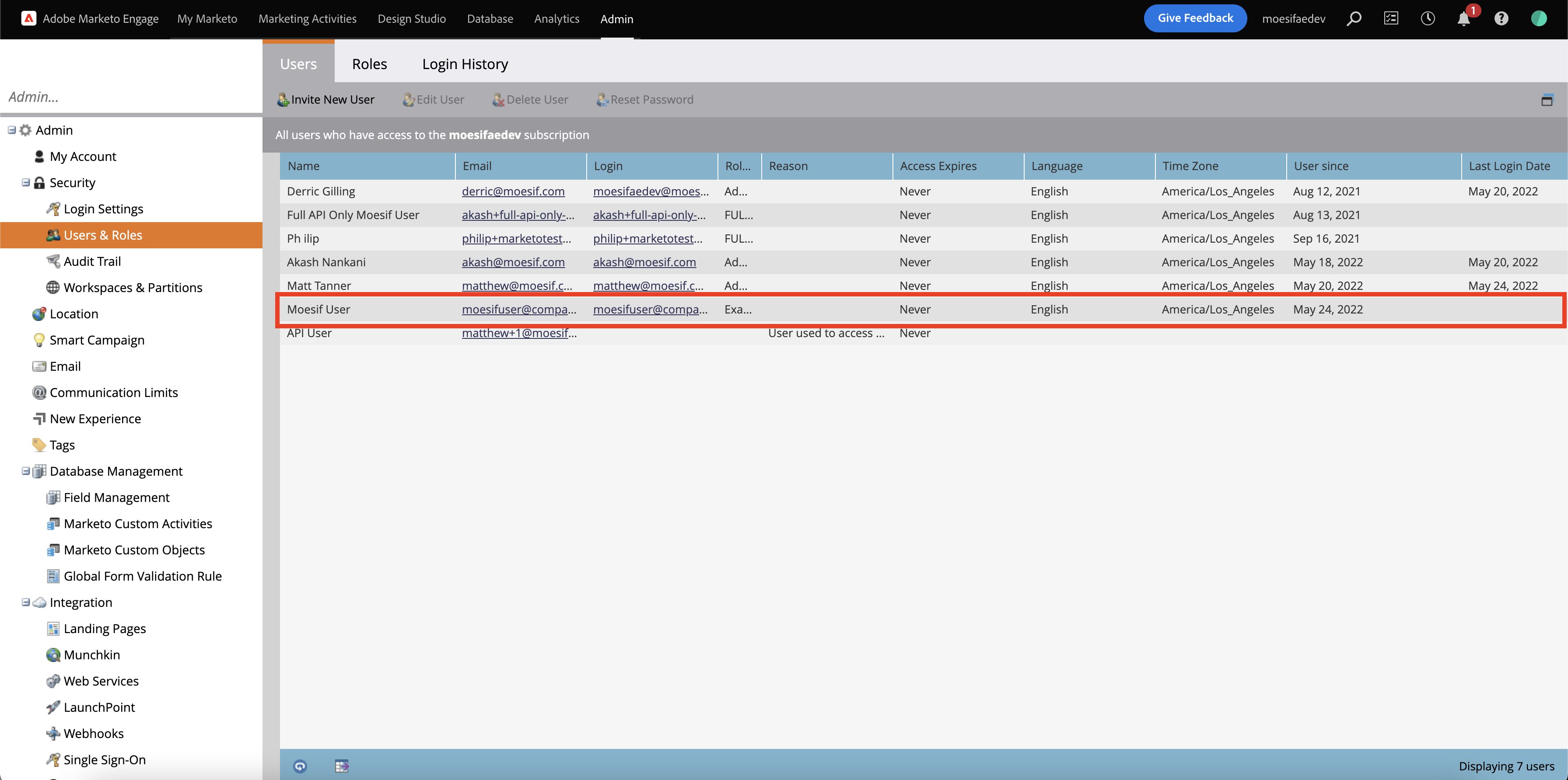
Task: Open the help question mark icon
Action: [x=1501, y=19]
